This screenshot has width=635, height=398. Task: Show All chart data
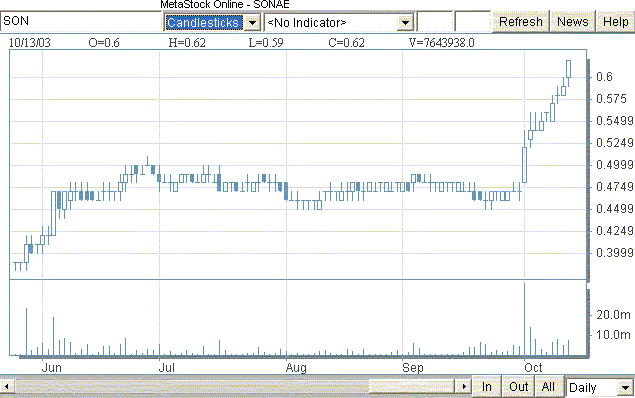(x=548, y=387)
